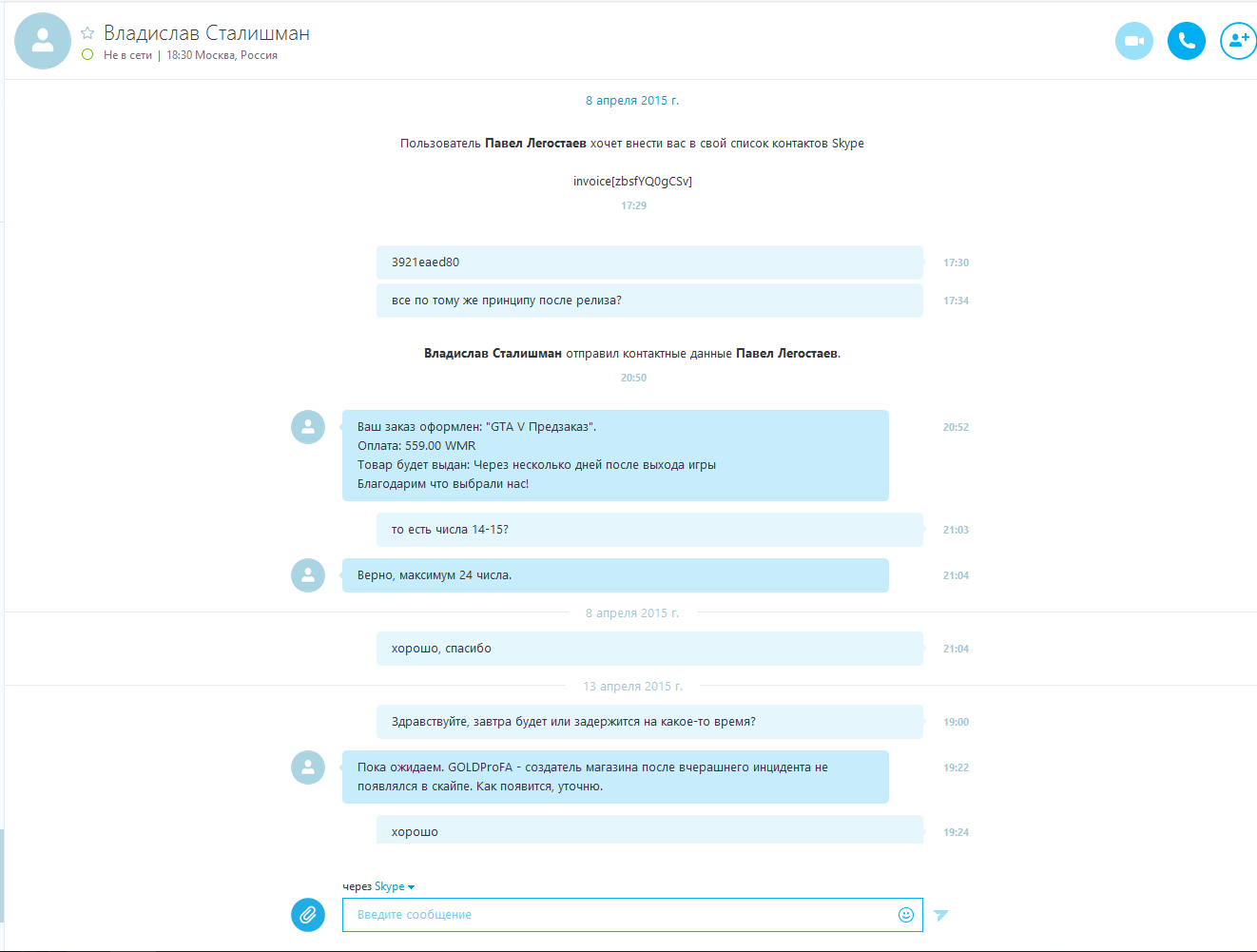This screenshot has height=952, width=1257.
Task: Select the last message "хорошо"
Action: click(x=649, y=829)
